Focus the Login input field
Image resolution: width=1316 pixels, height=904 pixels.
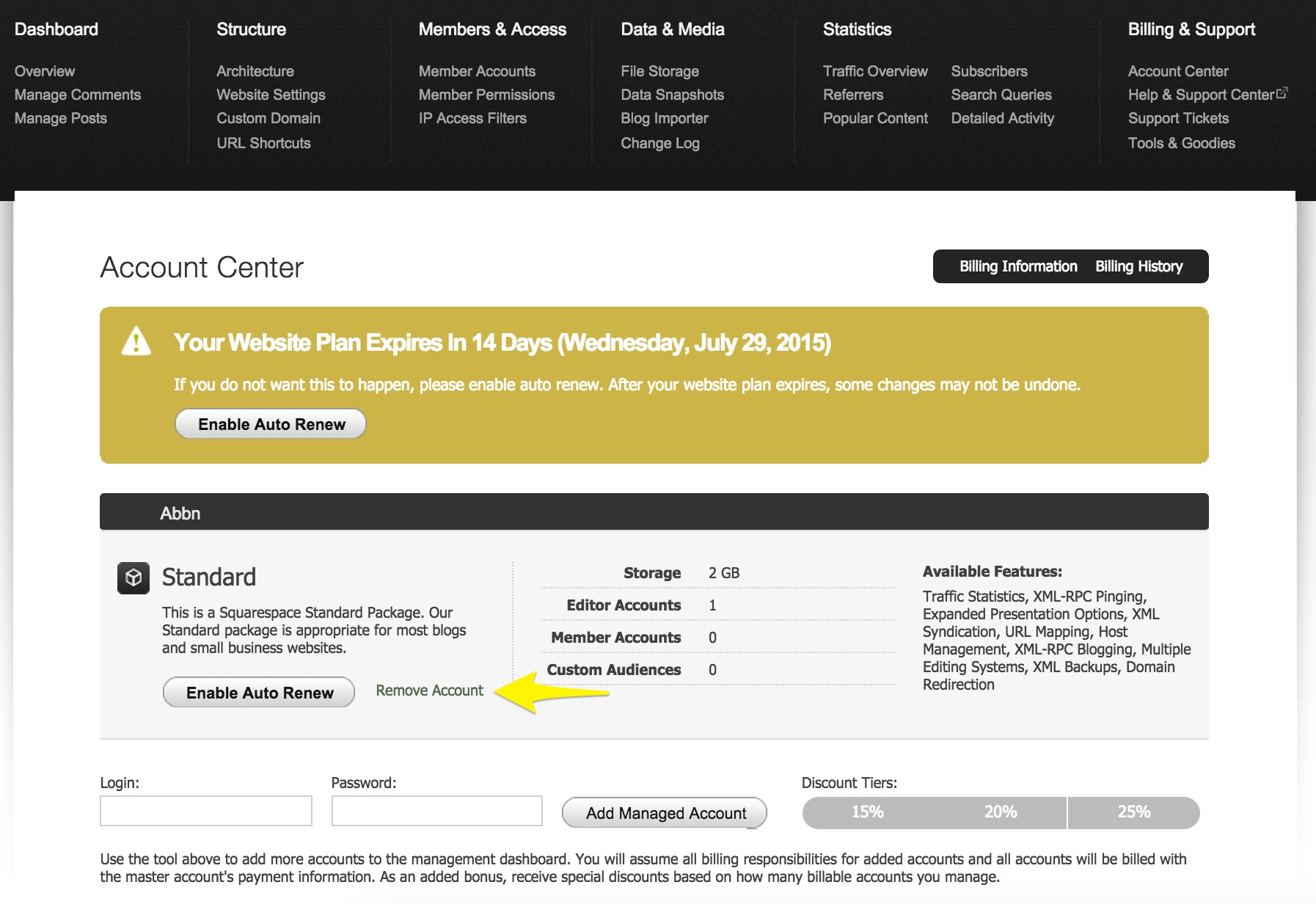coord(206,811)
